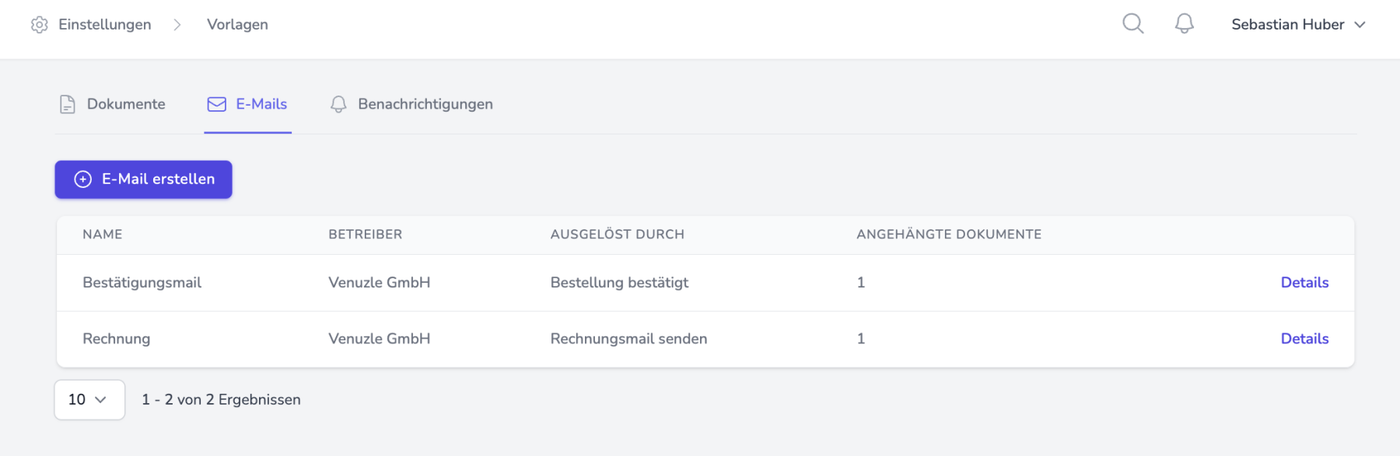
Task: Open Details for Bestätigungsmail
Action: pos(1304,283)
